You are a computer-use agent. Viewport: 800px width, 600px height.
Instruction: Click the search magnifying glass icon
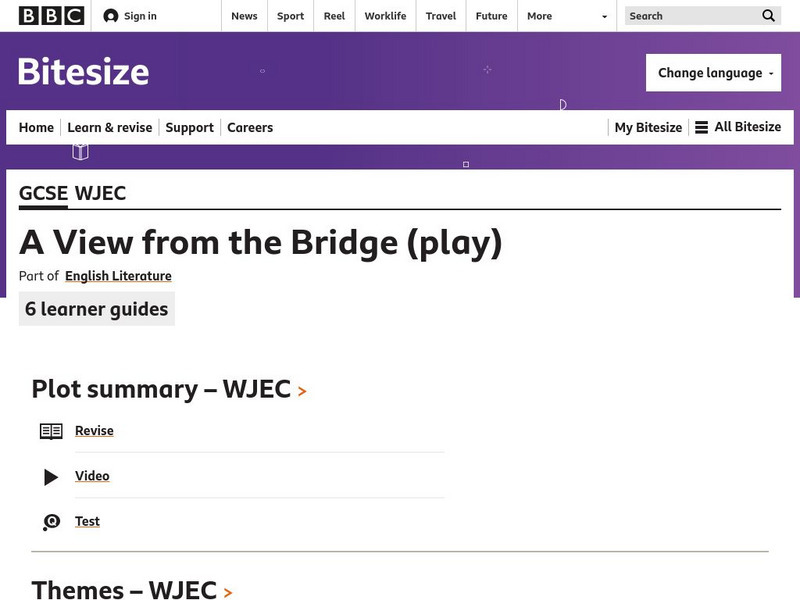(768, 16)
